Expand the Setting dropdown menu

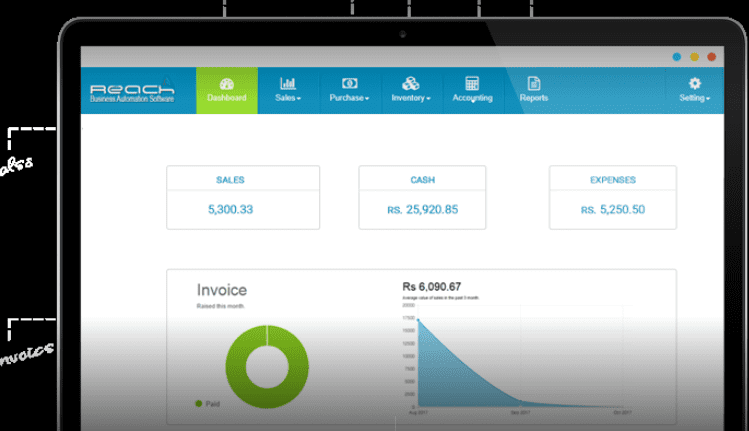[708, 98]
